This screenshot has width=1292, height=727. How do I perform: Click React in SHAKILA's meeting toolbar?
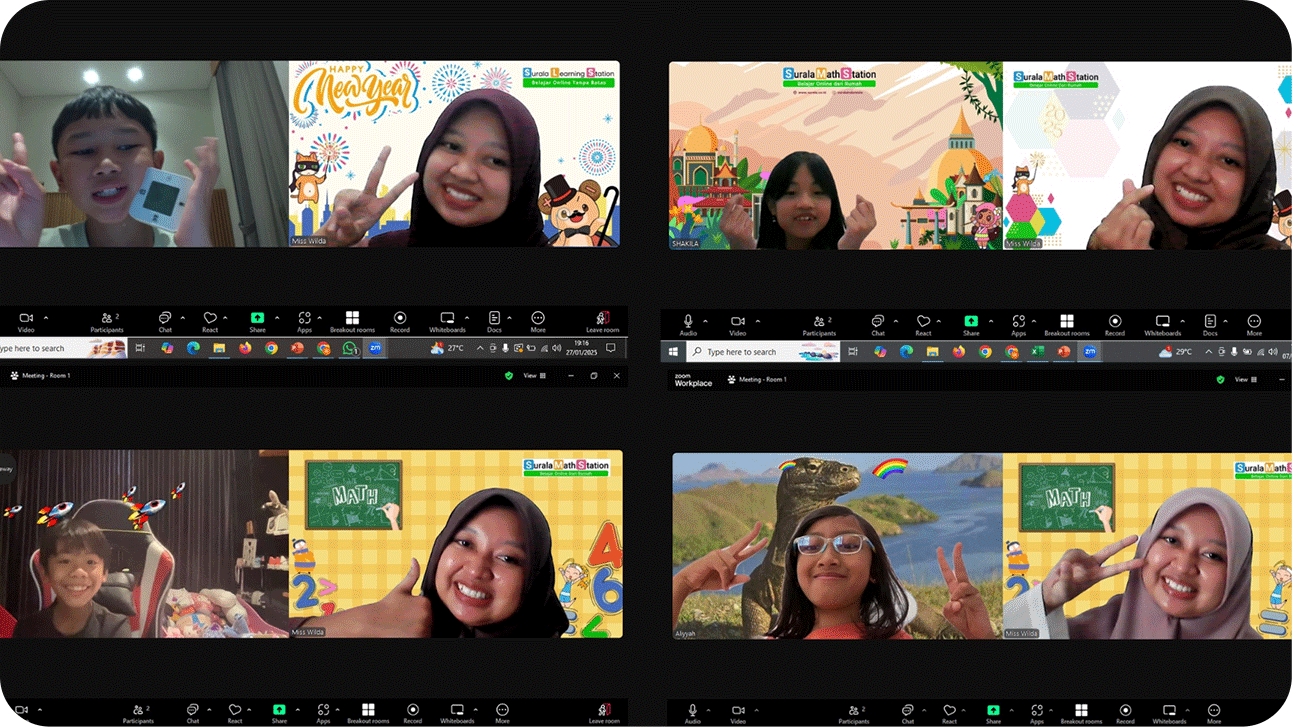coord(923,324)
